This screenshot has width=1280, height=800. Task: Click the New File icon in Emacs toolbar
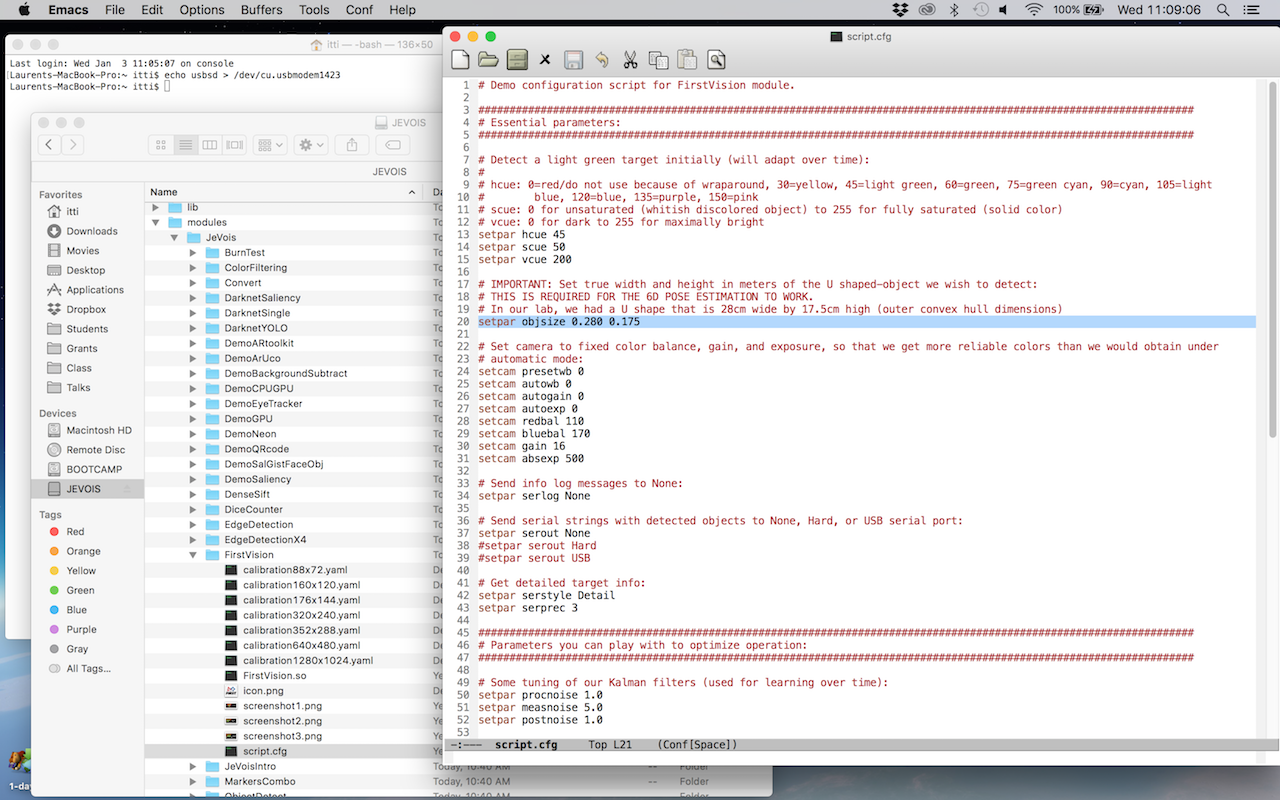(x=460, y=60)
